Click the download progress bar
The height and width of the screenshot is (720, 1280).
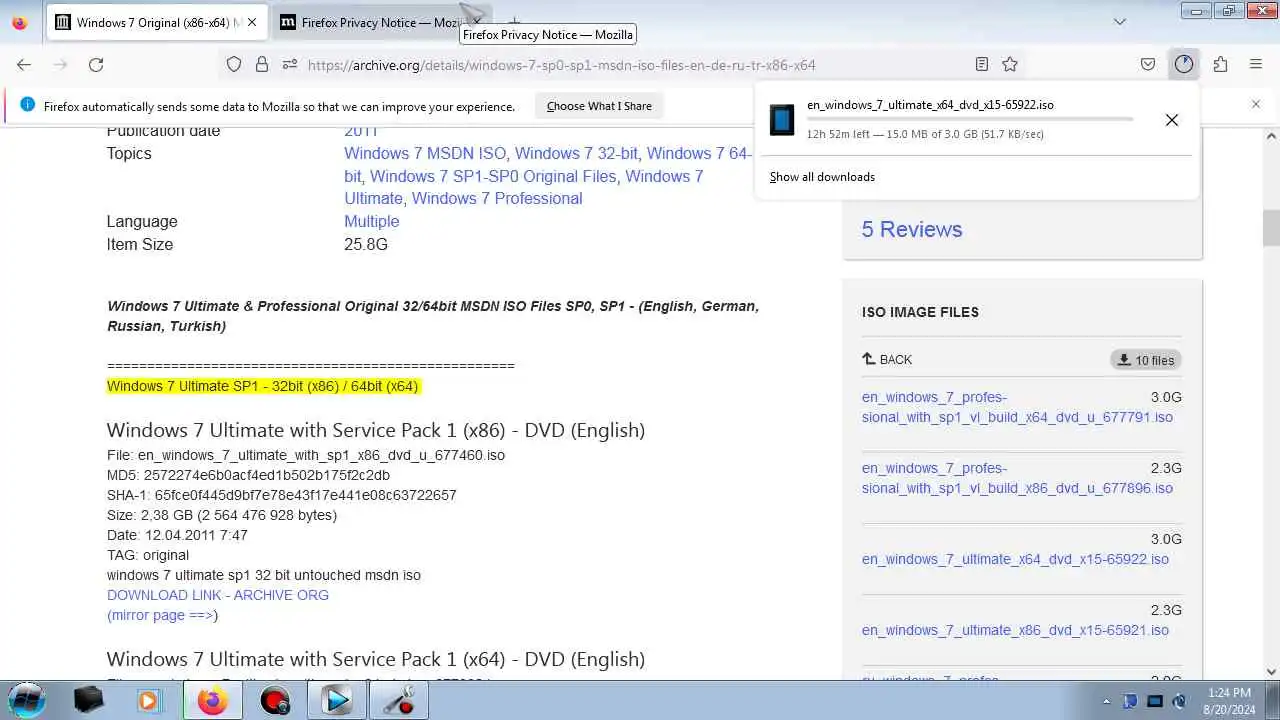coord(970,119)
